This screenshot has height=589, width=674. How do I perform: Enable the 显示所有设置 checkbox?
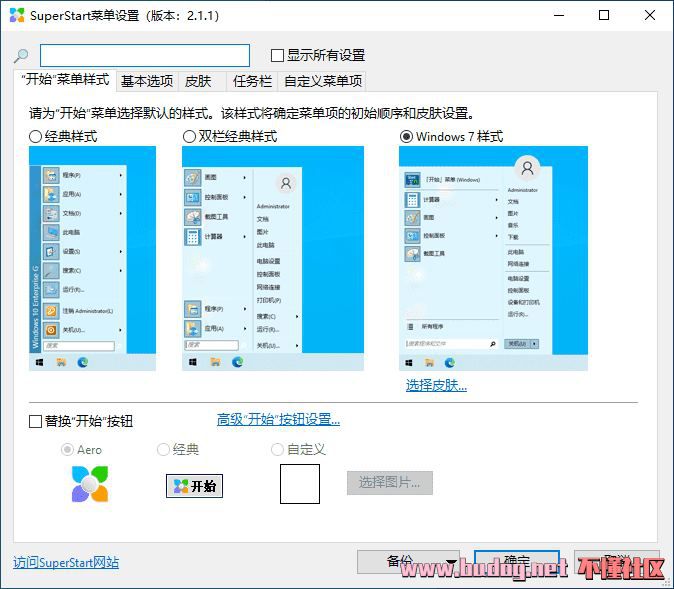pos(278,56)
